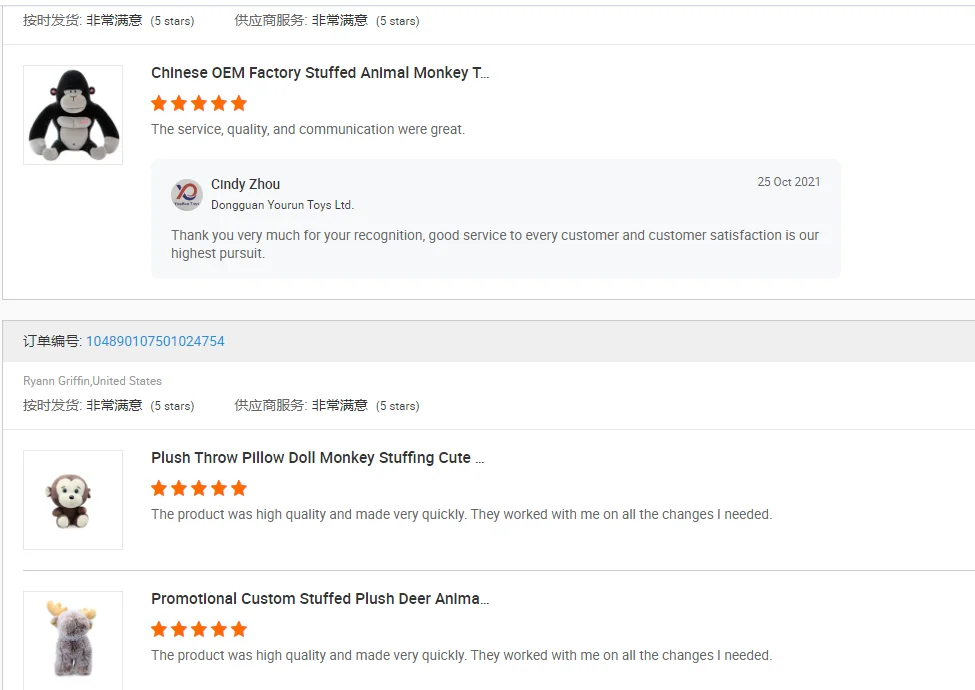The image size is (975, 690).
Task: Click the 25 Oct 2021 reply date
Action: (x=788, y=182)
